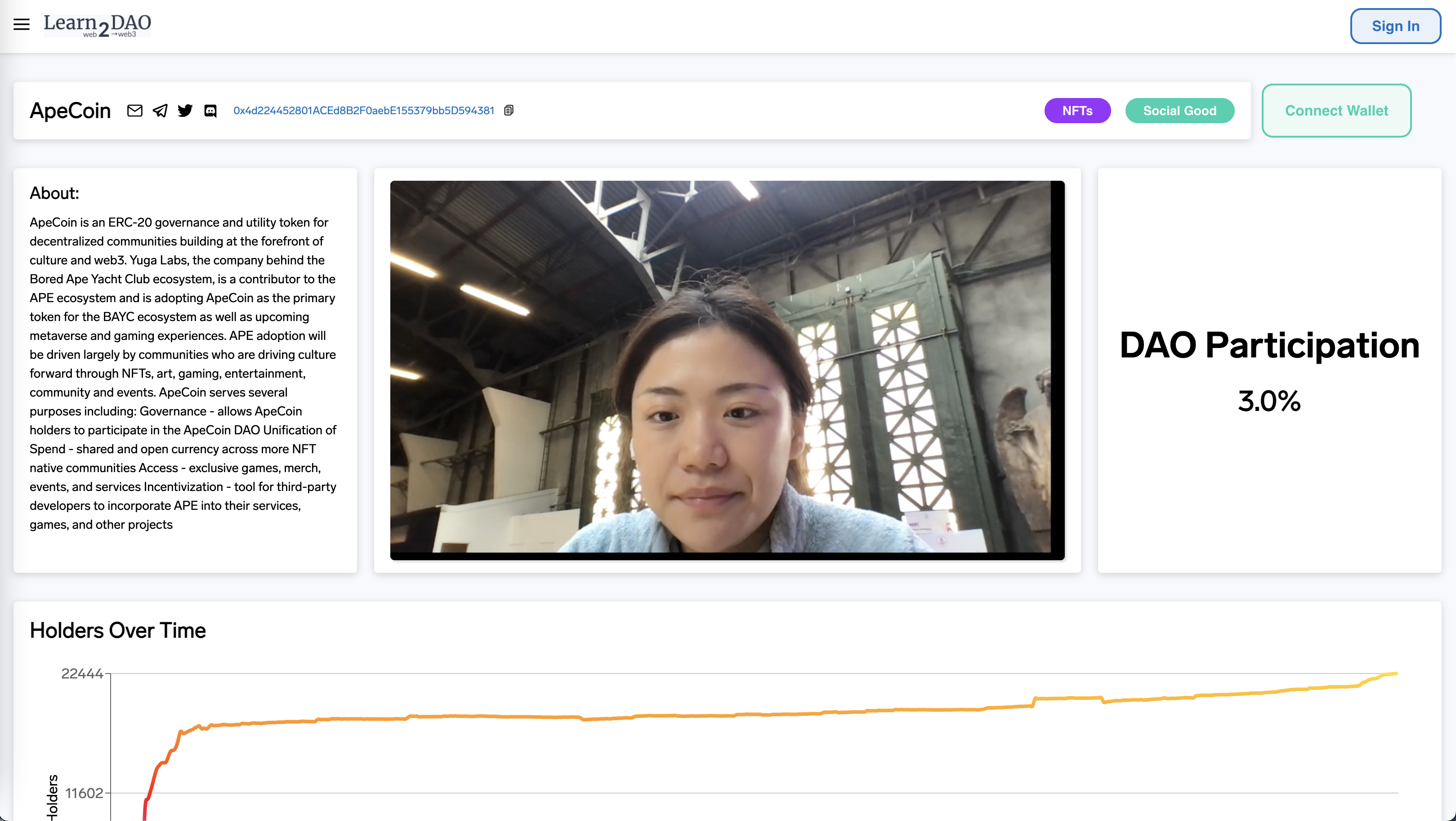Click the About: heading

coord(54,193)
